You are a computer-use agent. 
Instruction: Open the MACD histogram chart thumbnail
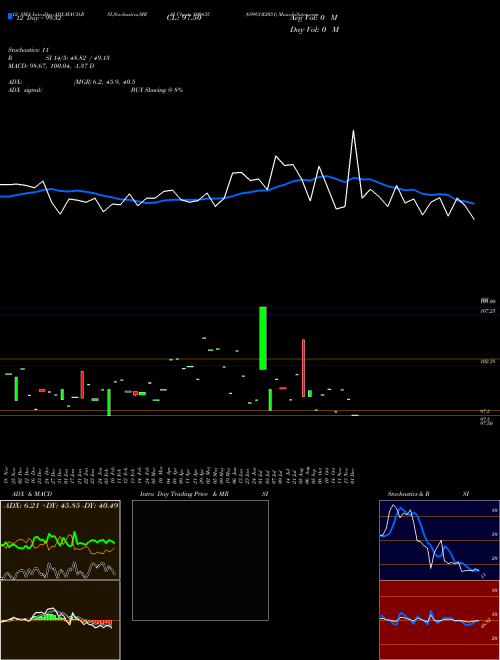60,620
